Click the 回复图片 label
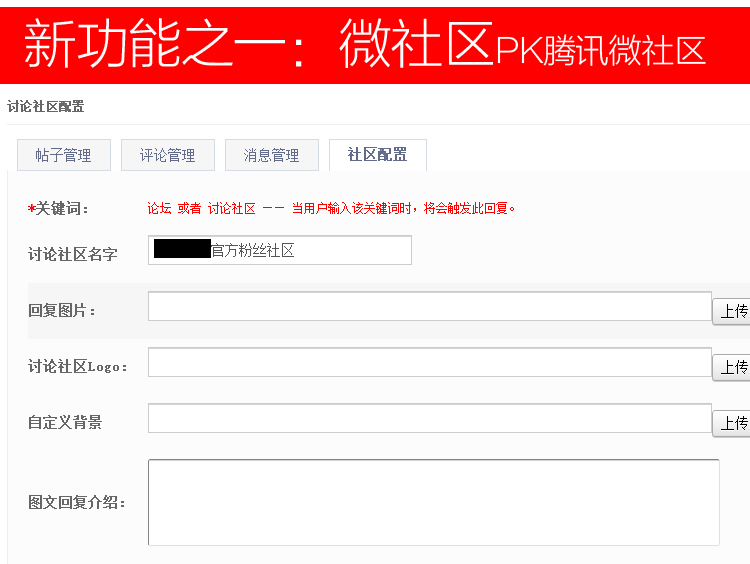 (x=62, y=310)
